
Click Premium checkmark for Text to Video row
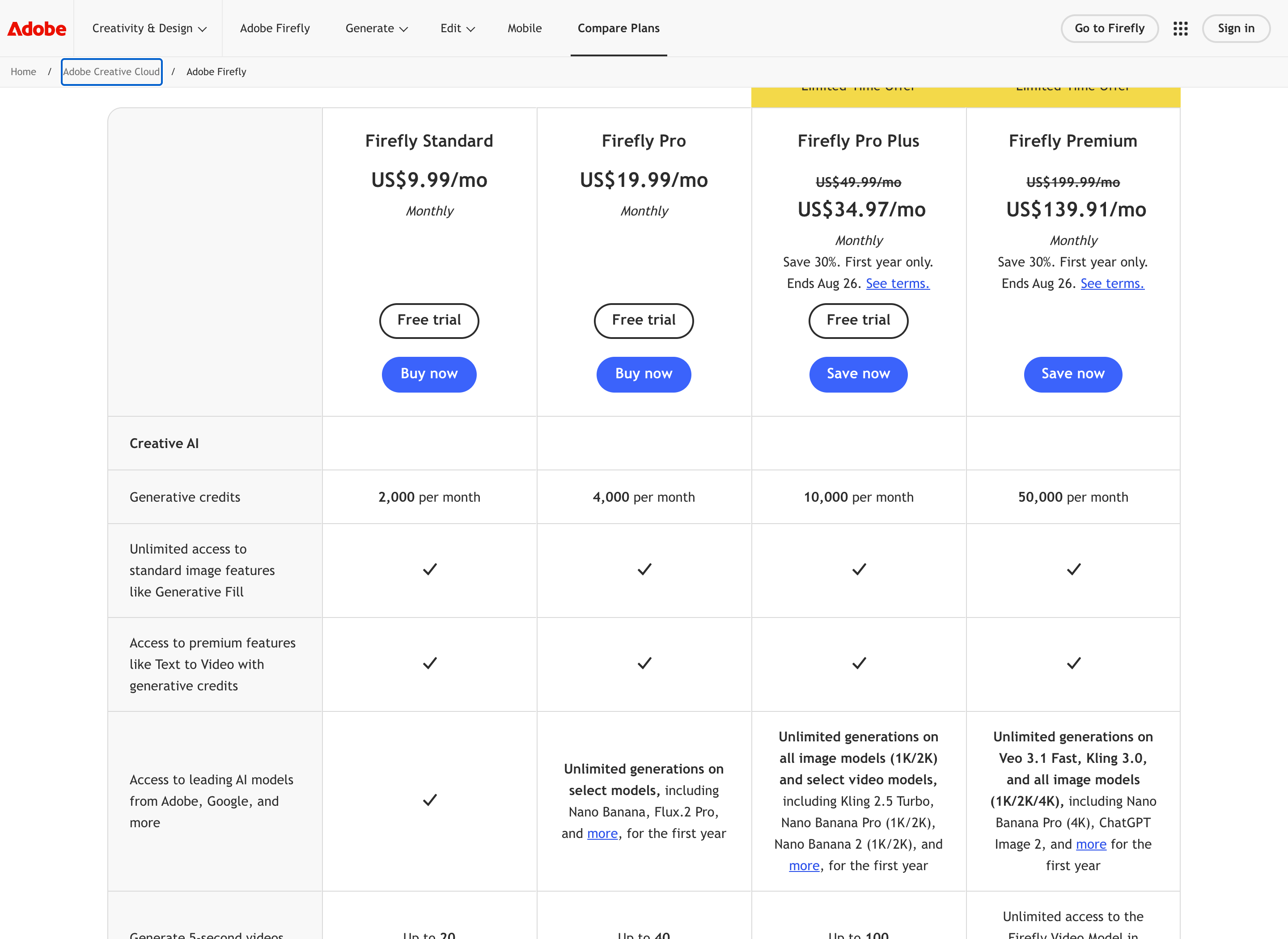1074,663
